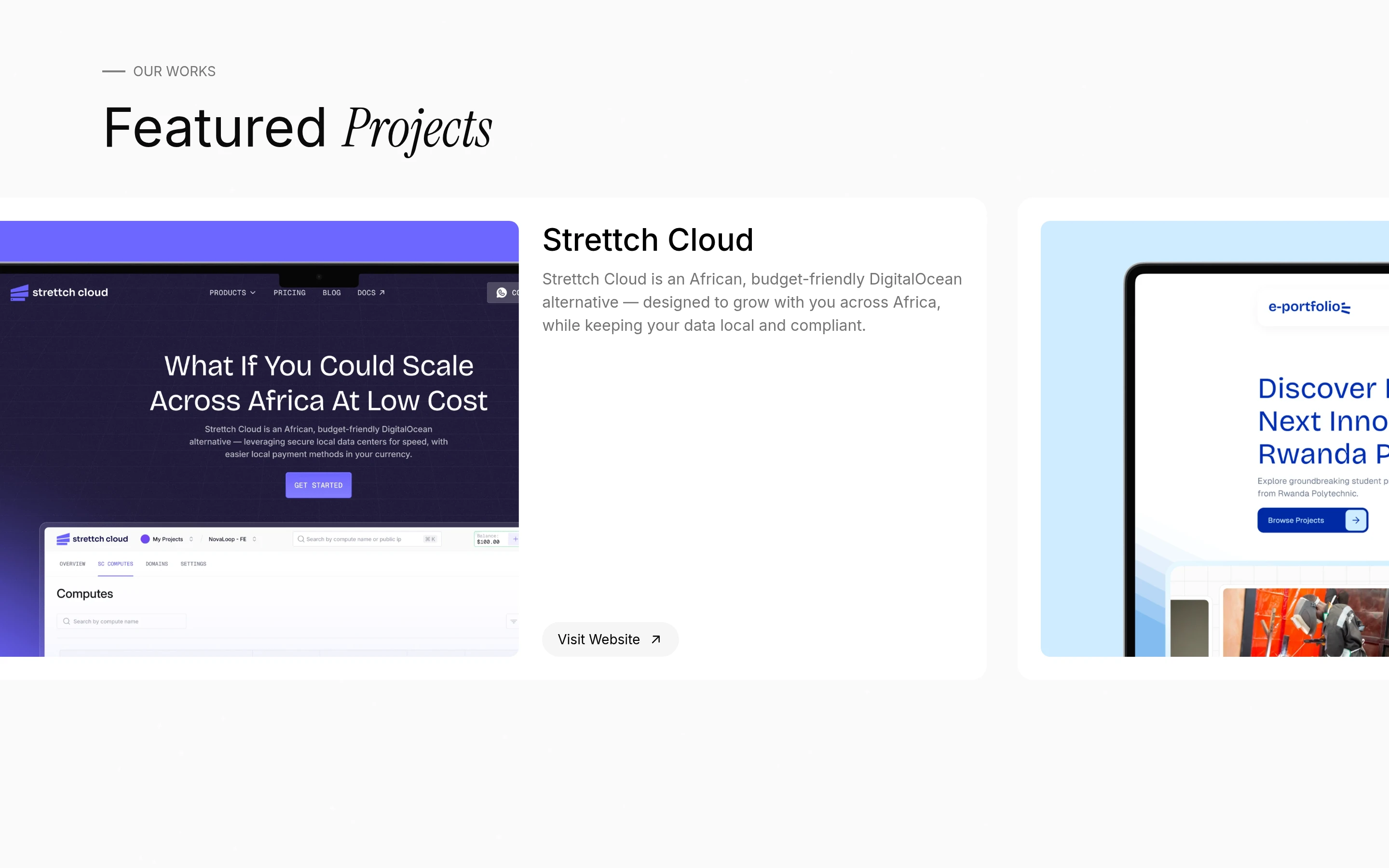Click the Browse Projects button in the e-portfolio preview
The width and height of the screenshot is (1389, 868).
tap(1313, 520)
